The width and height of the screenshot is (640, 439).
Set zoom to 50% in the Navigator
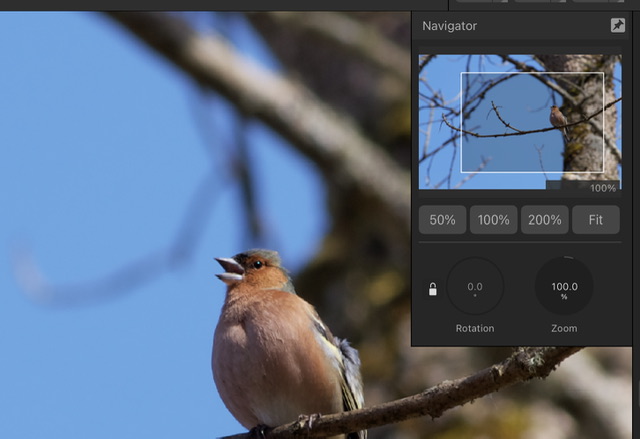[x=442, y=220]
